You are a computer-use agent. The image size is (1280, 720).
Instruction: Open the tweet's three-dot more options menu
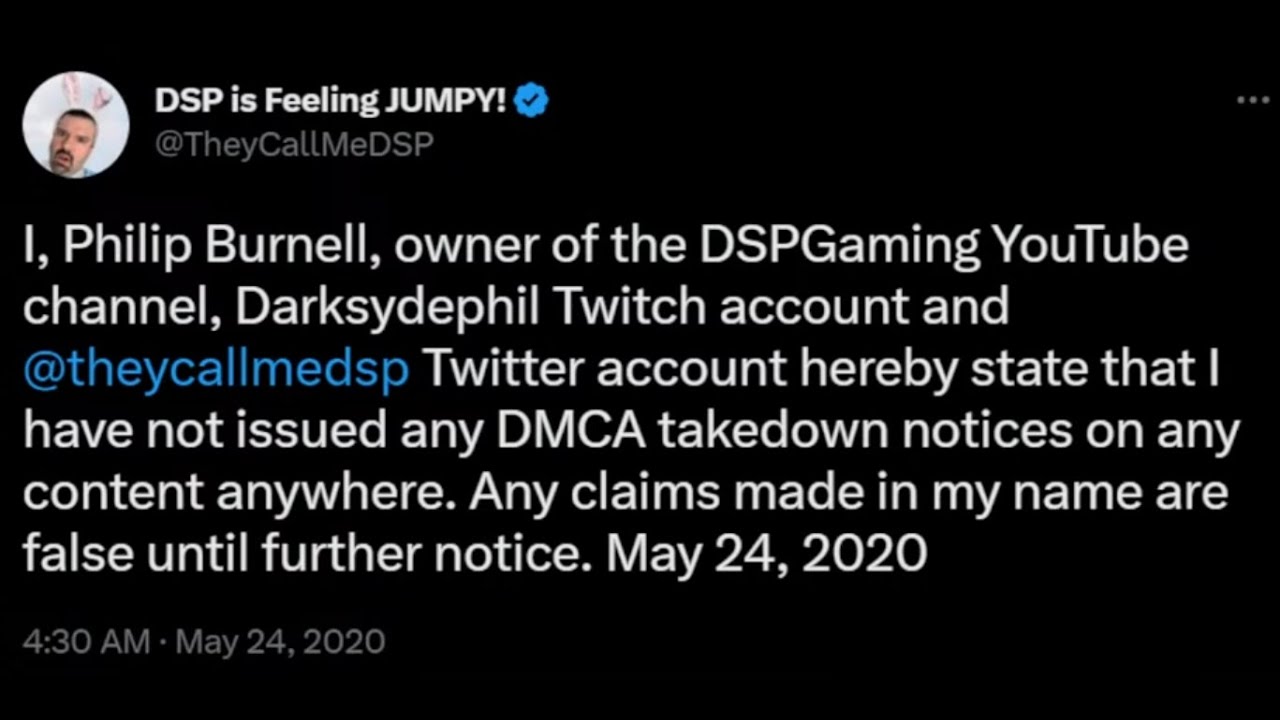click(x=1252, y=101)
